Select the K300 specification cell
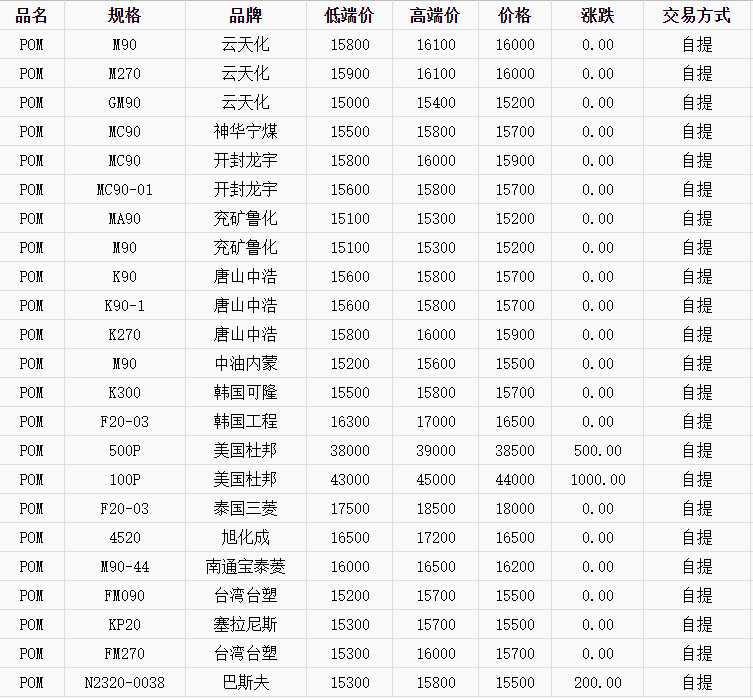 pyautogui.click(x=124, y=393)
